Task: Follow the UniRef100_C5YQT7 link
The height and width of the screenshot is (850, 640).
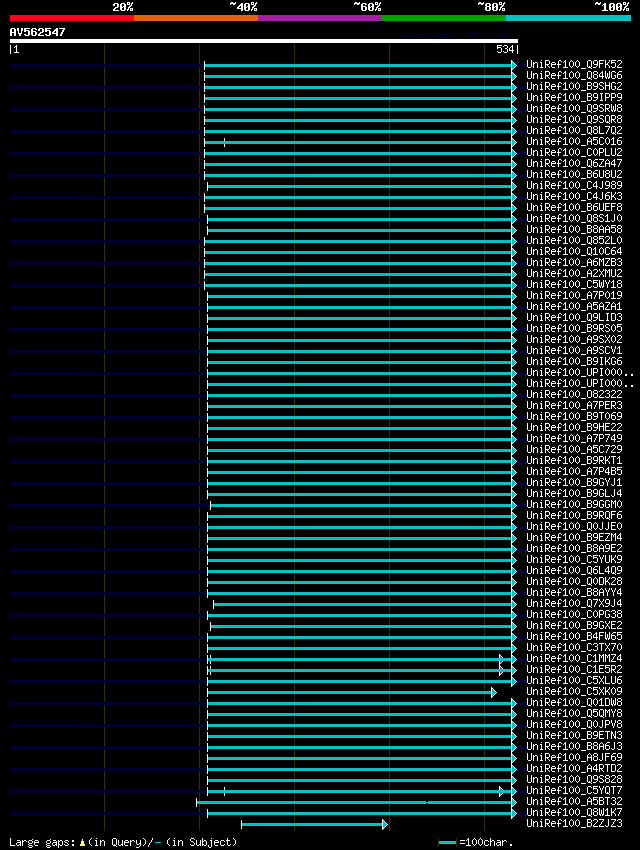Action: point(574,790)
